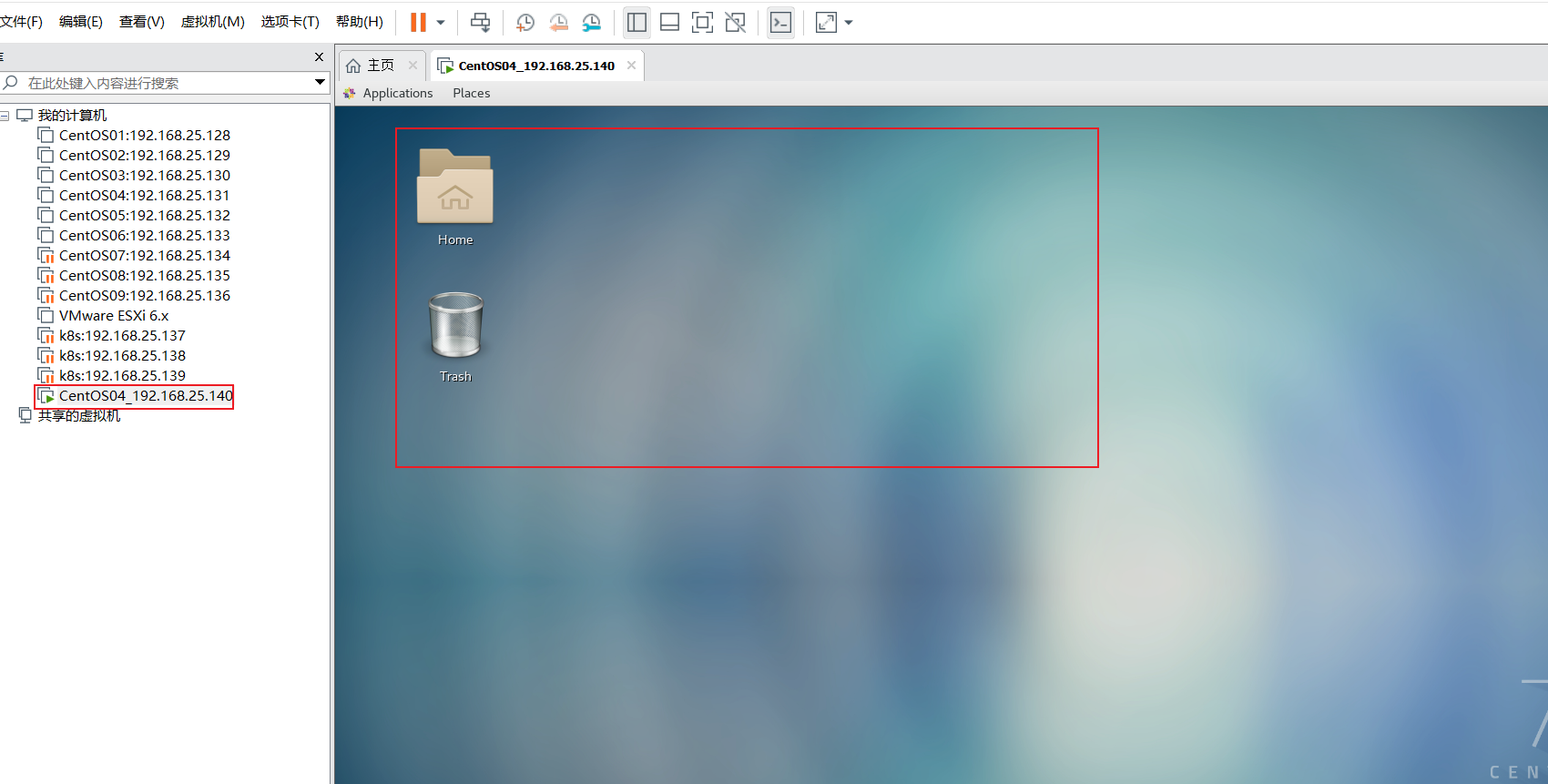This screenshot has height=784, width=1548.
Task: Select CentOS04:192.168.25.131
Action: pos(145,196)
